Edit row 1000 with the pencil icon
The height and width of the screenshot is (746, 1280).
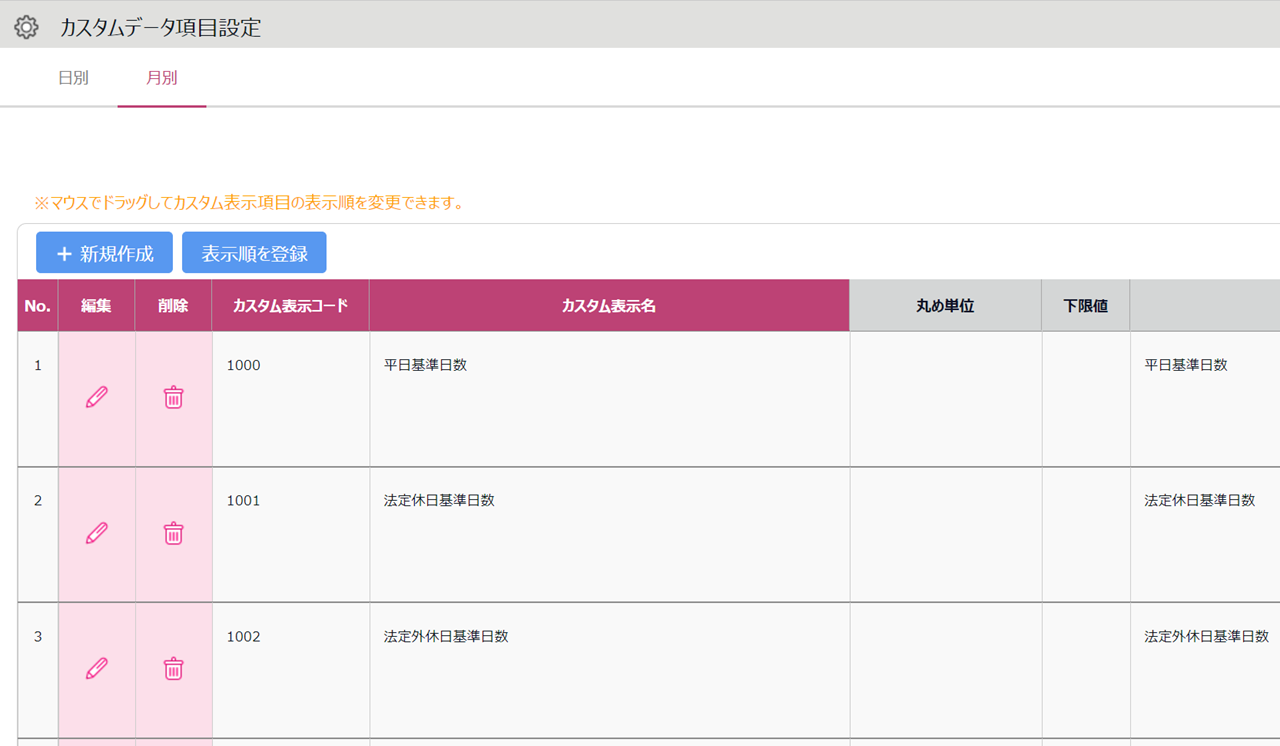pyautogui.click(x=97, y=397)
